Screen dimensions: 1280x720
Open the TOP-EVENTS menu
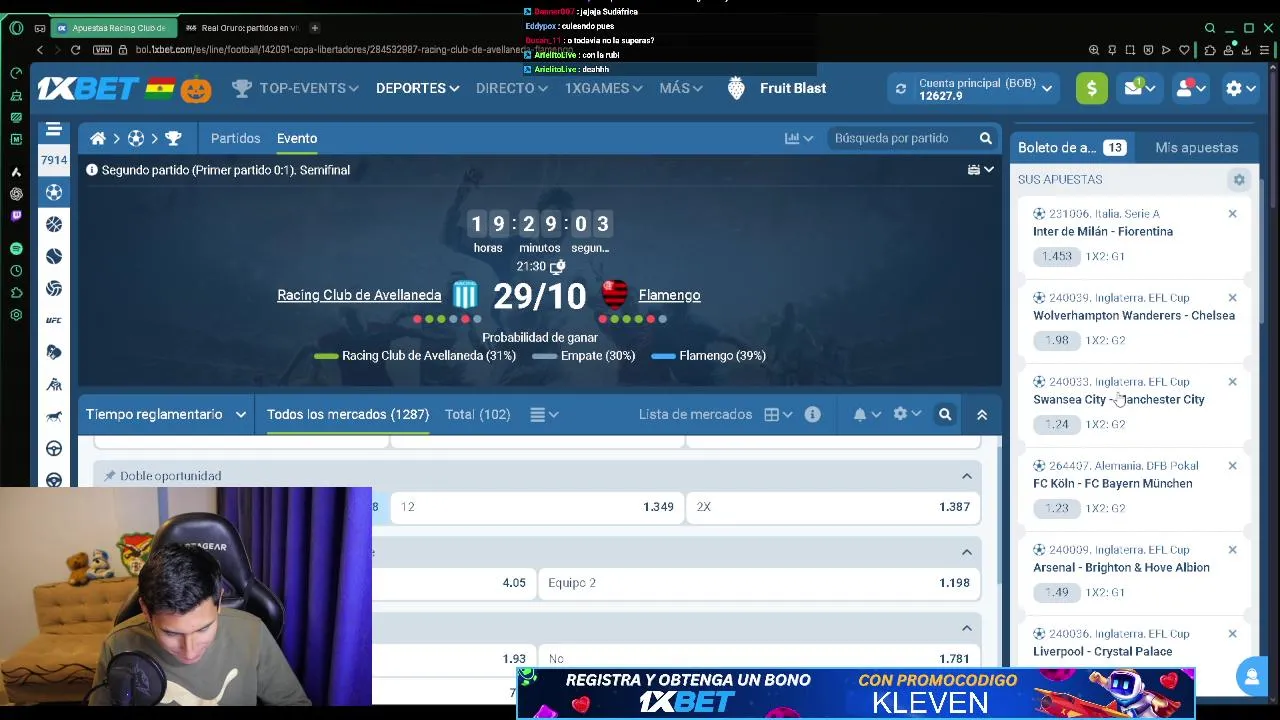pyautogui.click(x=295, y=88)
